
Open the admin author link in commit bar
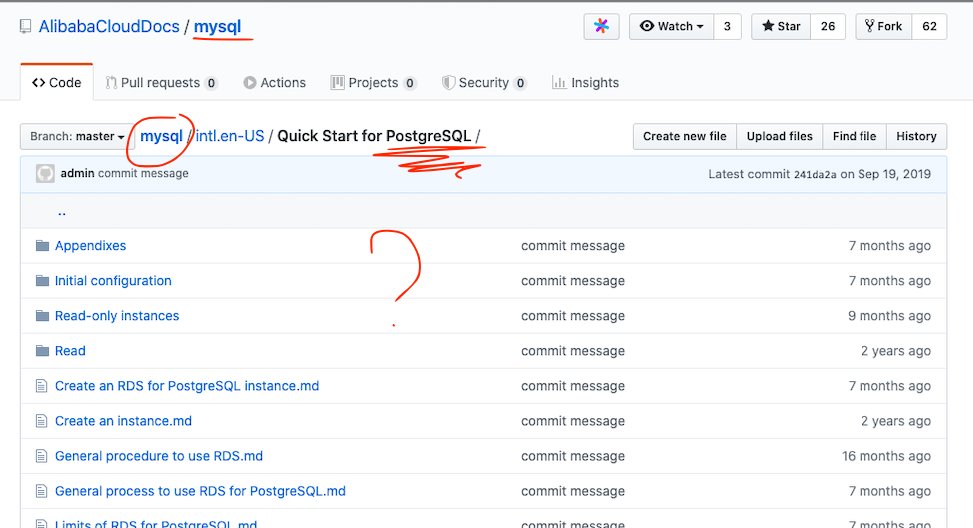tap(78, 174)
